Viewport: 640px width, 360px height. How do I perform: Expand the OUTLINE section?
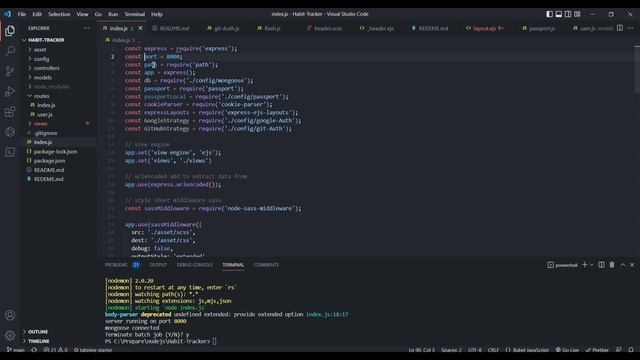point(38,331)
